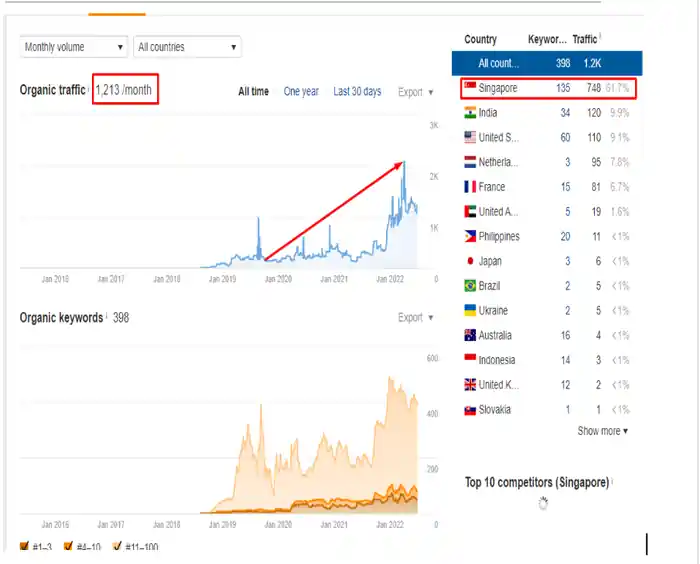Click the loading spinner under competitors
Image resolution: width=700 pixels, height=564 pixels.
point(543,504)
